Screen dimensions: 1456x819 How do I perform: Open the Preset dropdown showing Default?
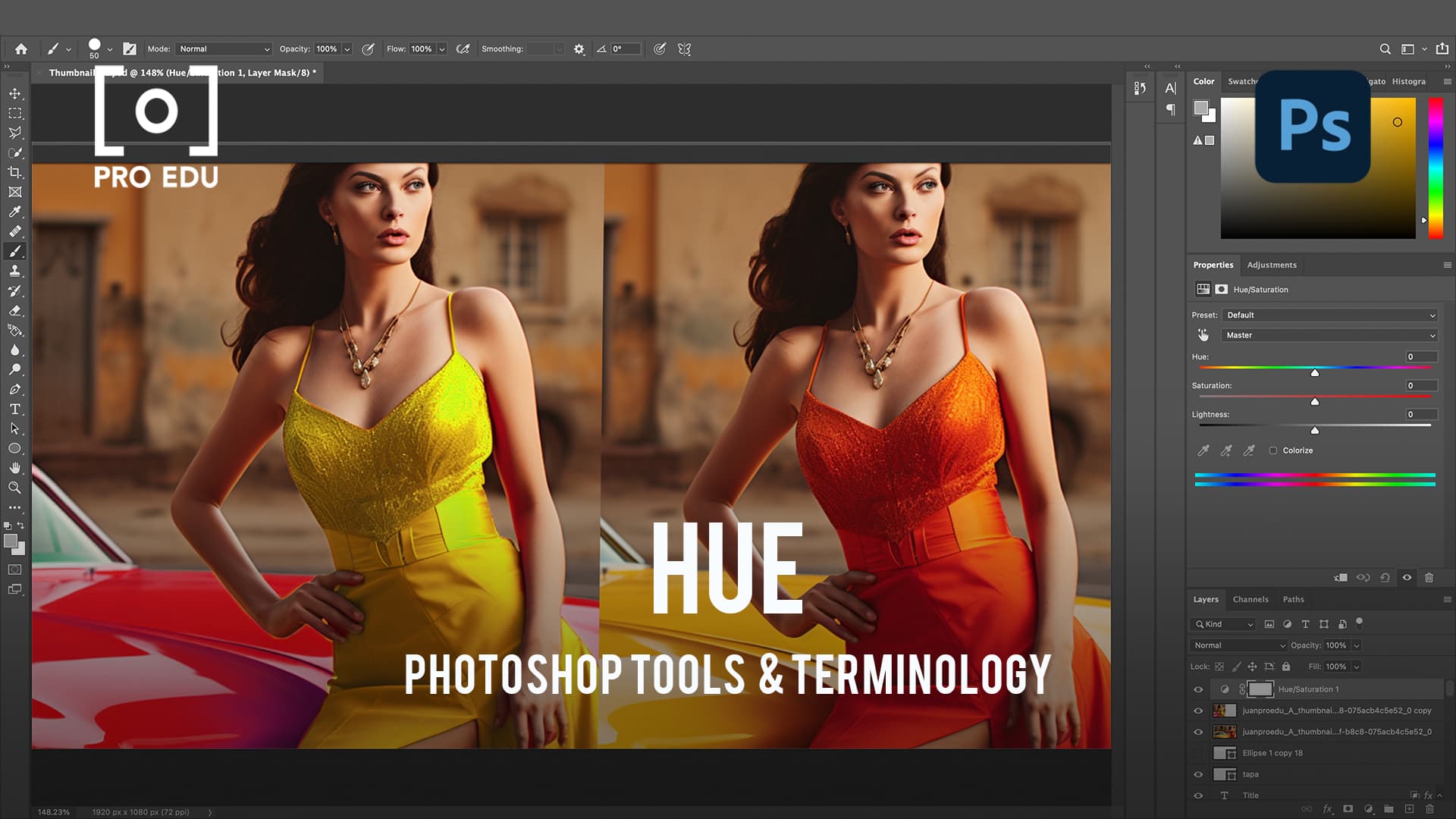(x=1329, y=315)
